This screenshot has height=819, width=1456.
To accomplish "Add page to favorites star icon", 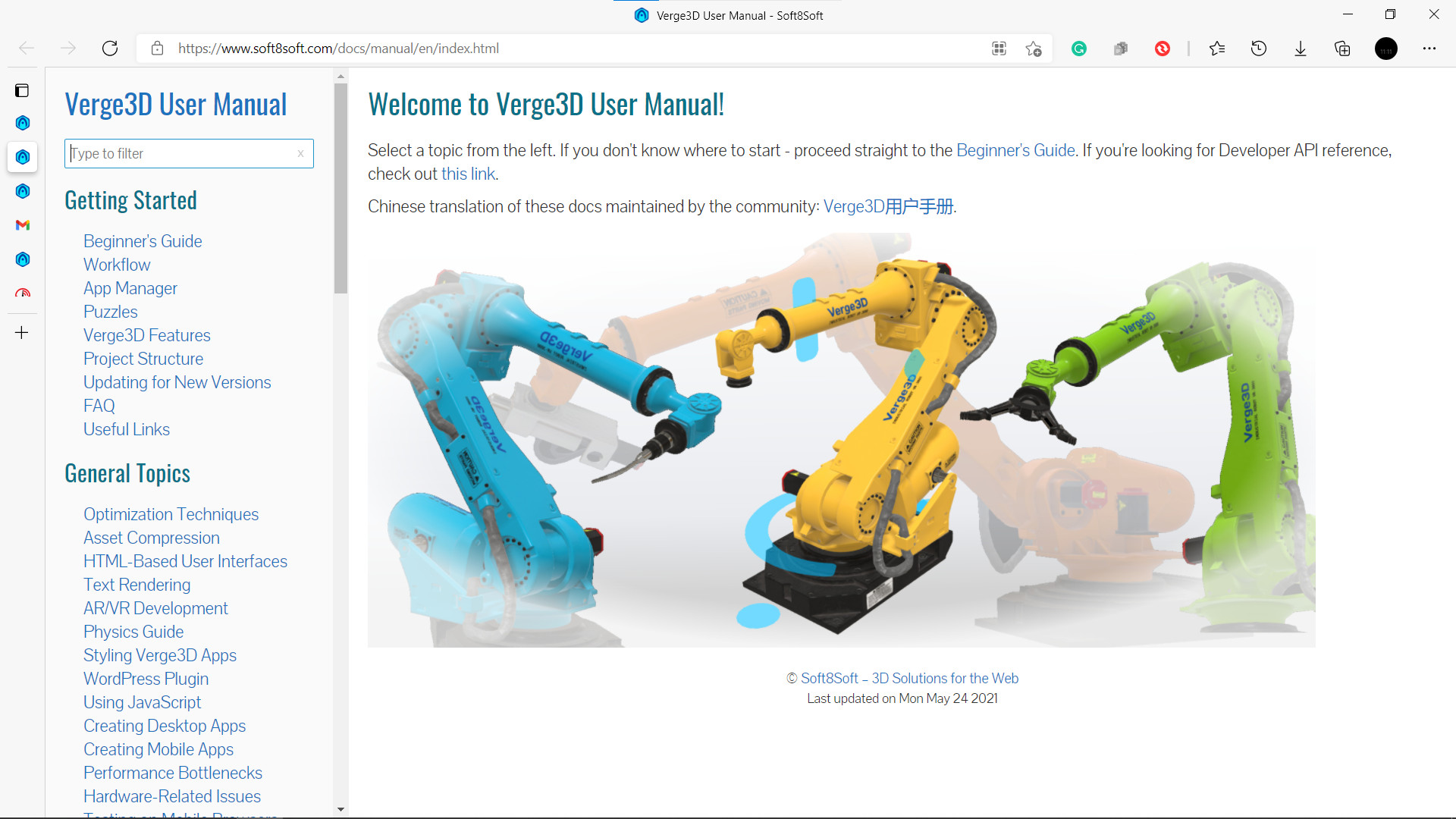I will [x=1034, y=49].
